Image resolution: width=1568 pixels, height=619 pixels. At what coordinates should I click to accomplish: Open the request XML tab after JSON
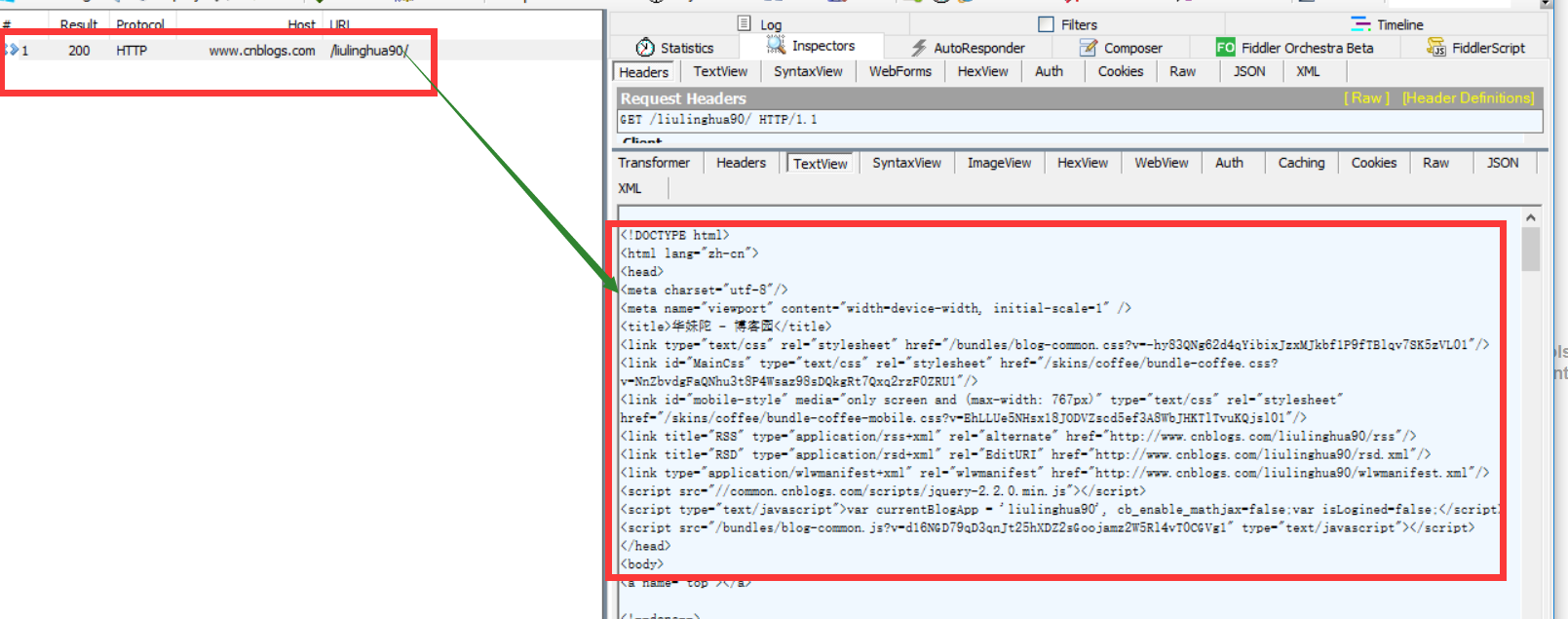pos(1308,71)
